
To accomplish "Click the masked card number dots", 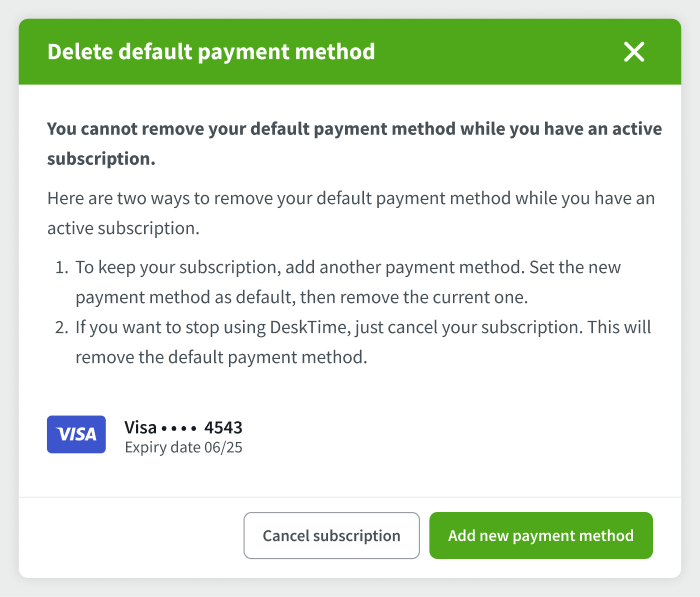I will [x=179, y=429].
